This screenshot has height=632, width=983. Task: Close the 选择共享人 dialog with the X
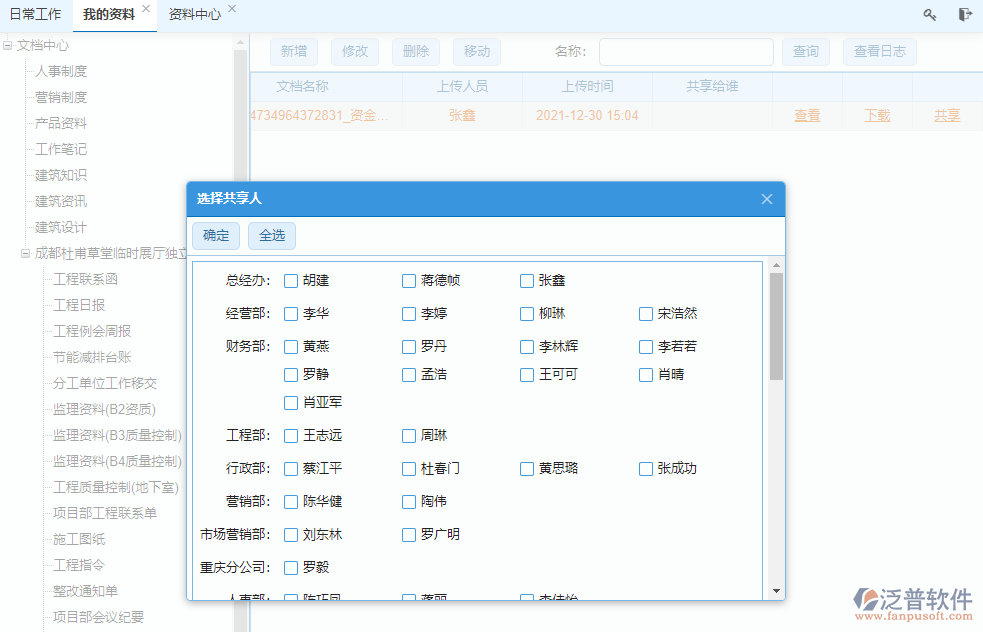click(x=767, y=199)
